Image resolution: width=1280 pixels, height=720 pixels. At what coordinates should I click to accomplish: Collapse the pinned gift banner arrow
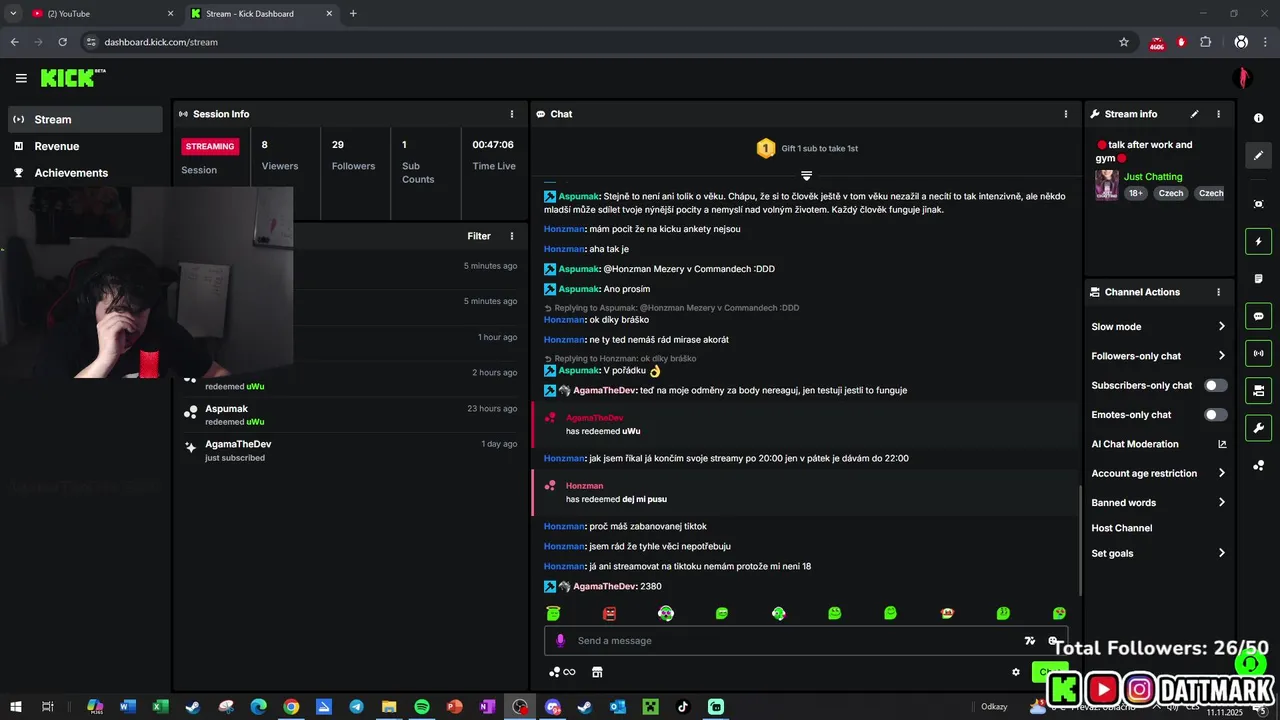[x=806, y=176]
